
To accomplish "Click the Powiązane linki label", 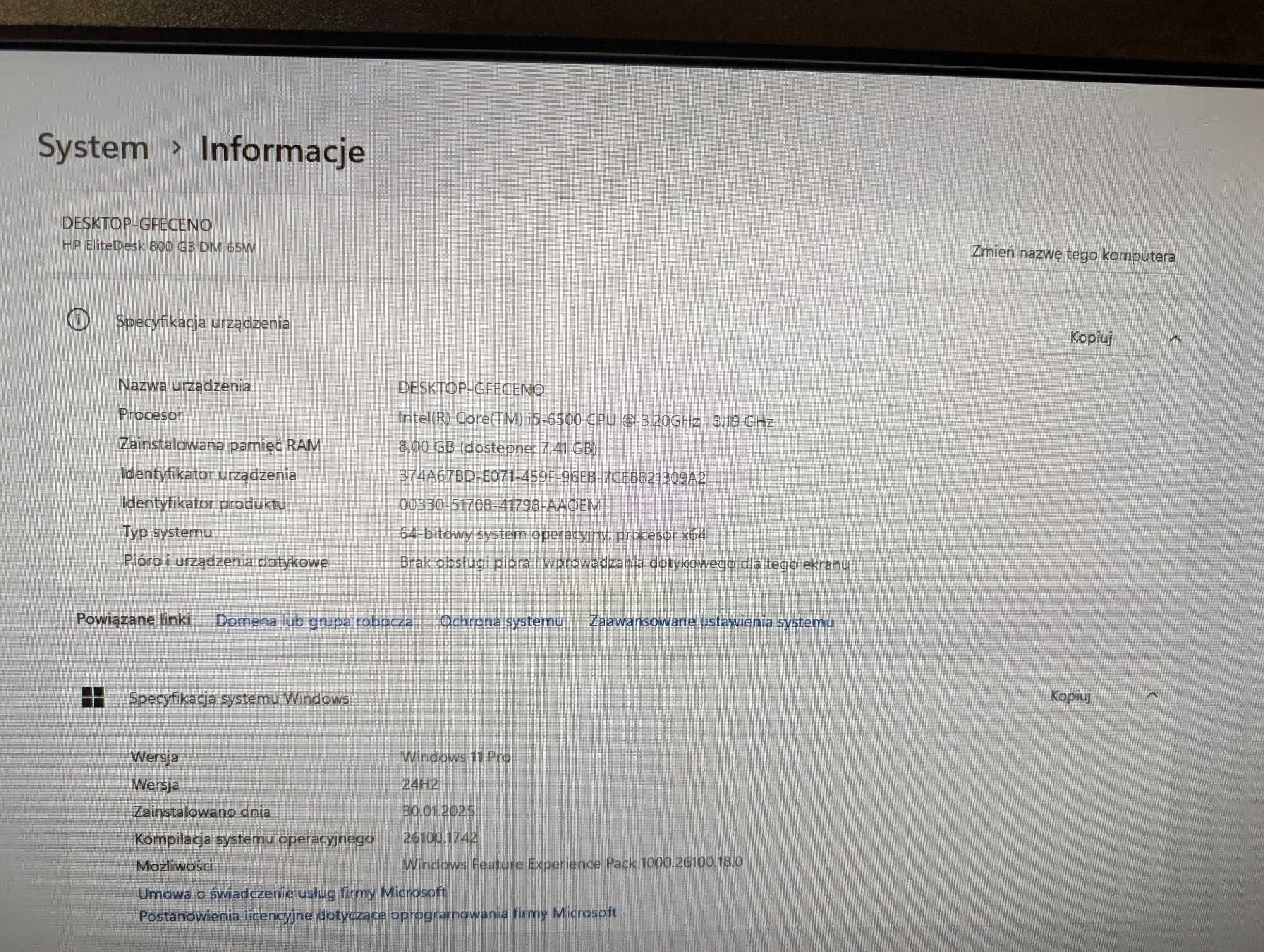I will coord(133,619).
